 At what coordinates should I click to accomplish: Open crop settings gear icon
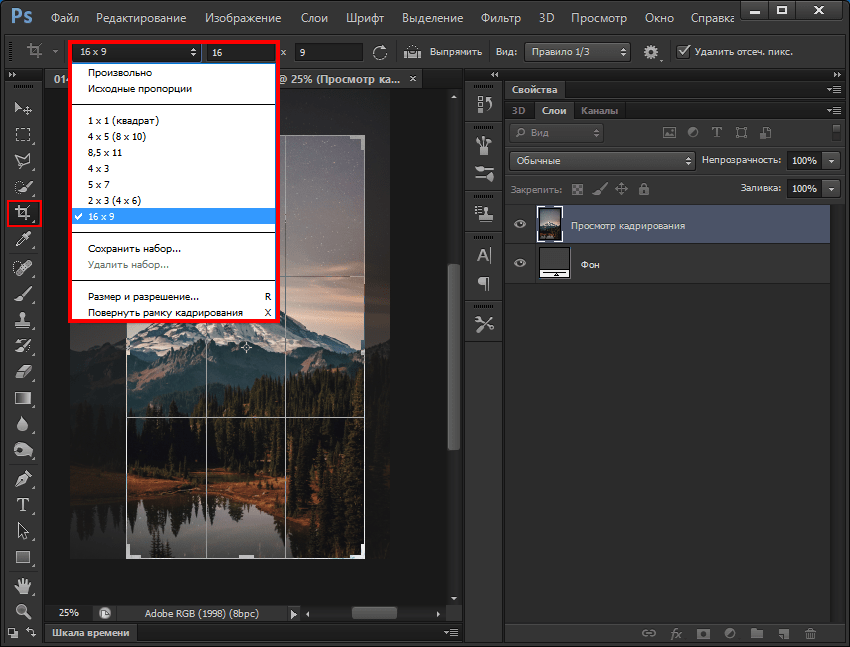(651, 52)
